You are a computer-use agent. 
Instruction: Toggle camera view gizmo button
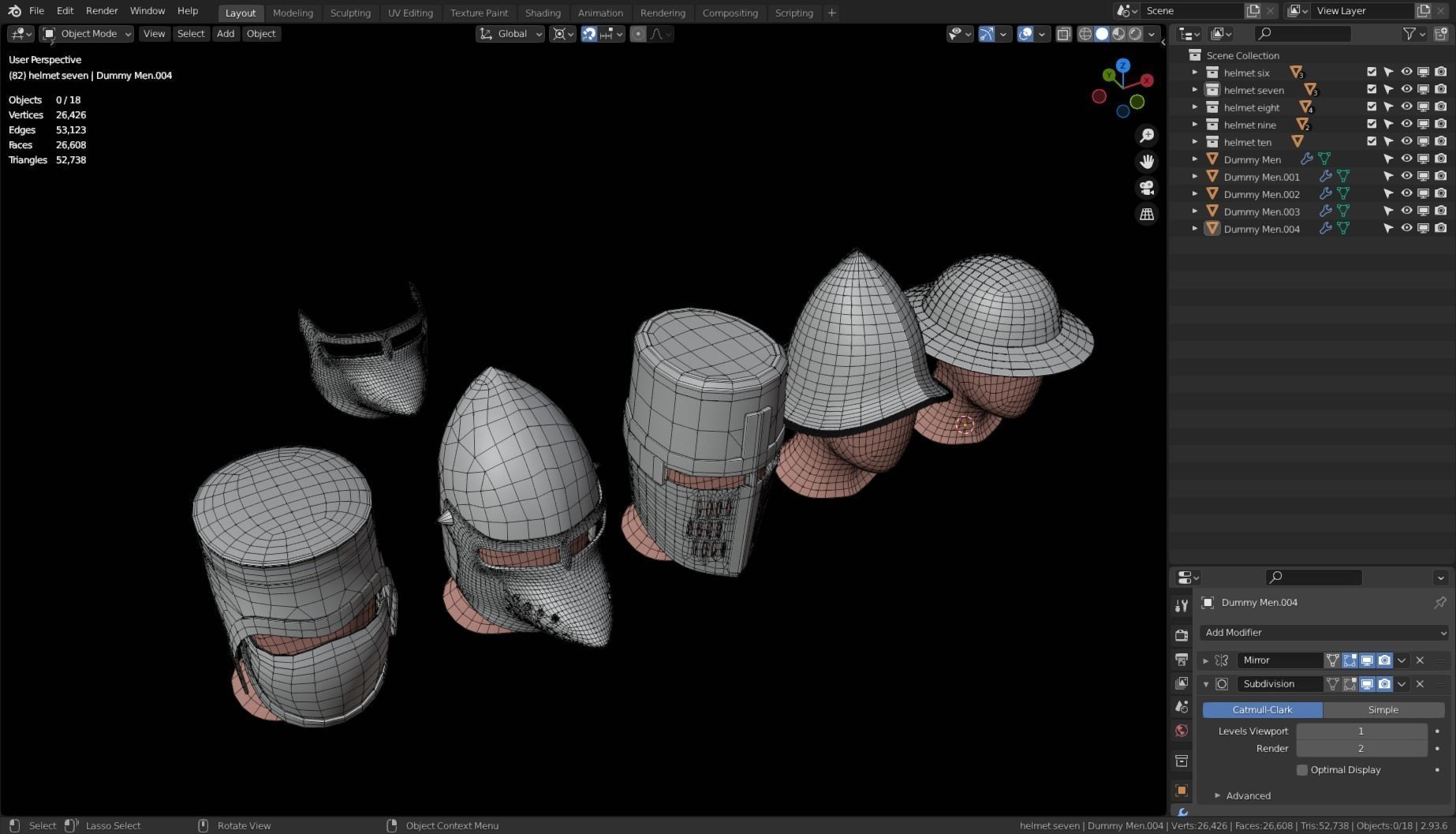coord(1147,188)
